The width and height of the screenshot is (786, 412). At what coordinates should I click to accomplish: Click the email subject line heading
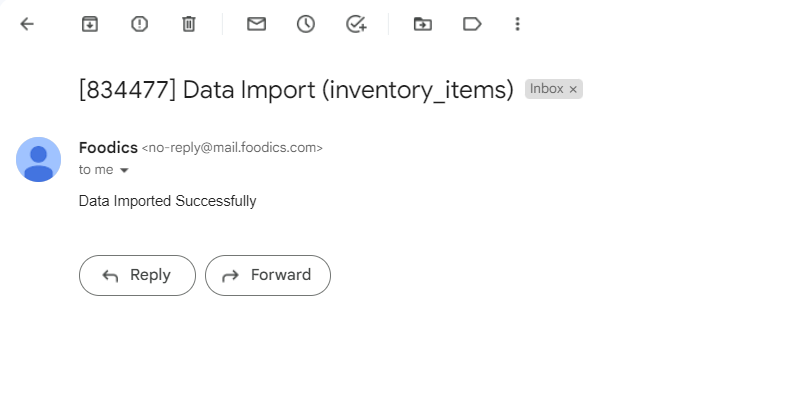[x=296, y=90]
